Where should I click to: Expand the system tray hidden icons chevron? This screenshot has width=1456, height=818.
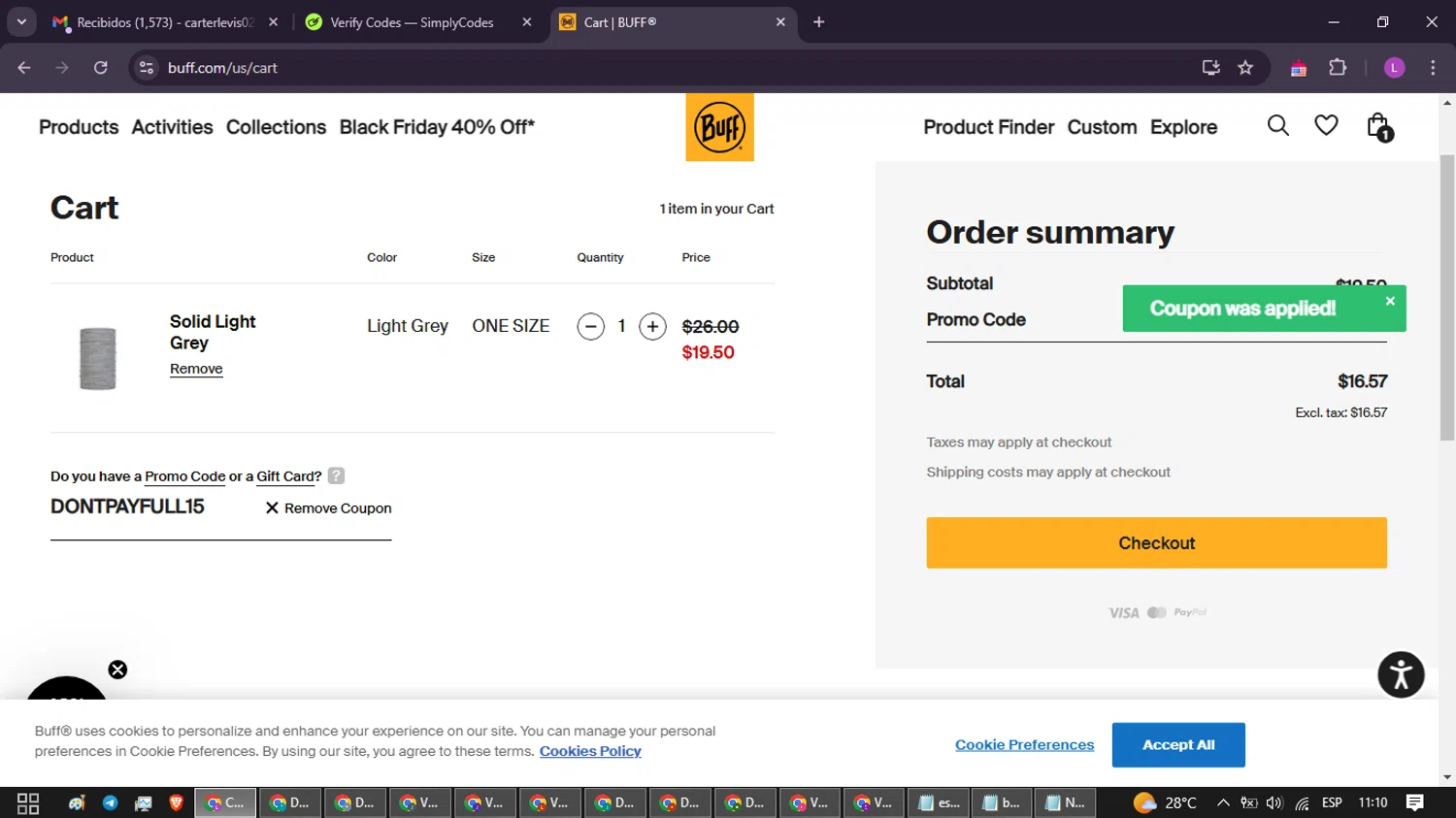click(1223, 802)
